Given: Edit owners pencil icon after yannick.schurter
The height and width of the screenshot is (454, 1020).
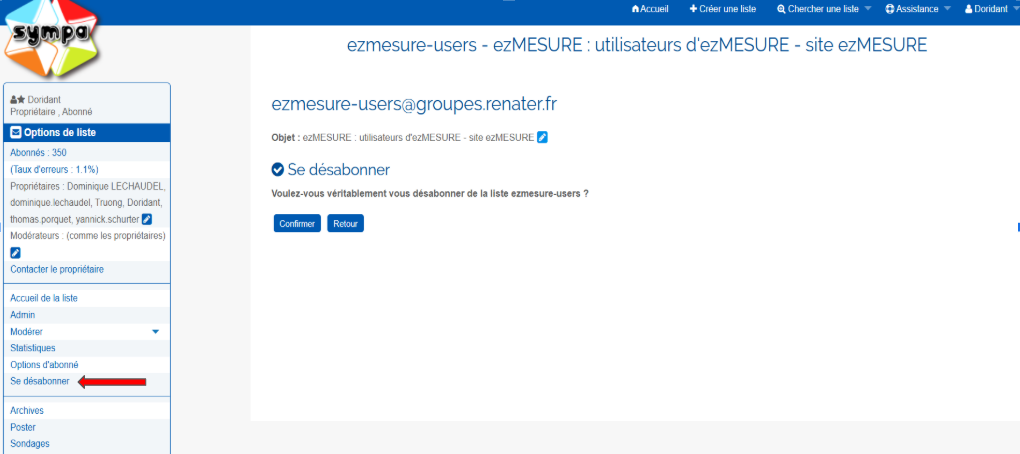Looking at the screenshot, I should click(x=147, y=219).
